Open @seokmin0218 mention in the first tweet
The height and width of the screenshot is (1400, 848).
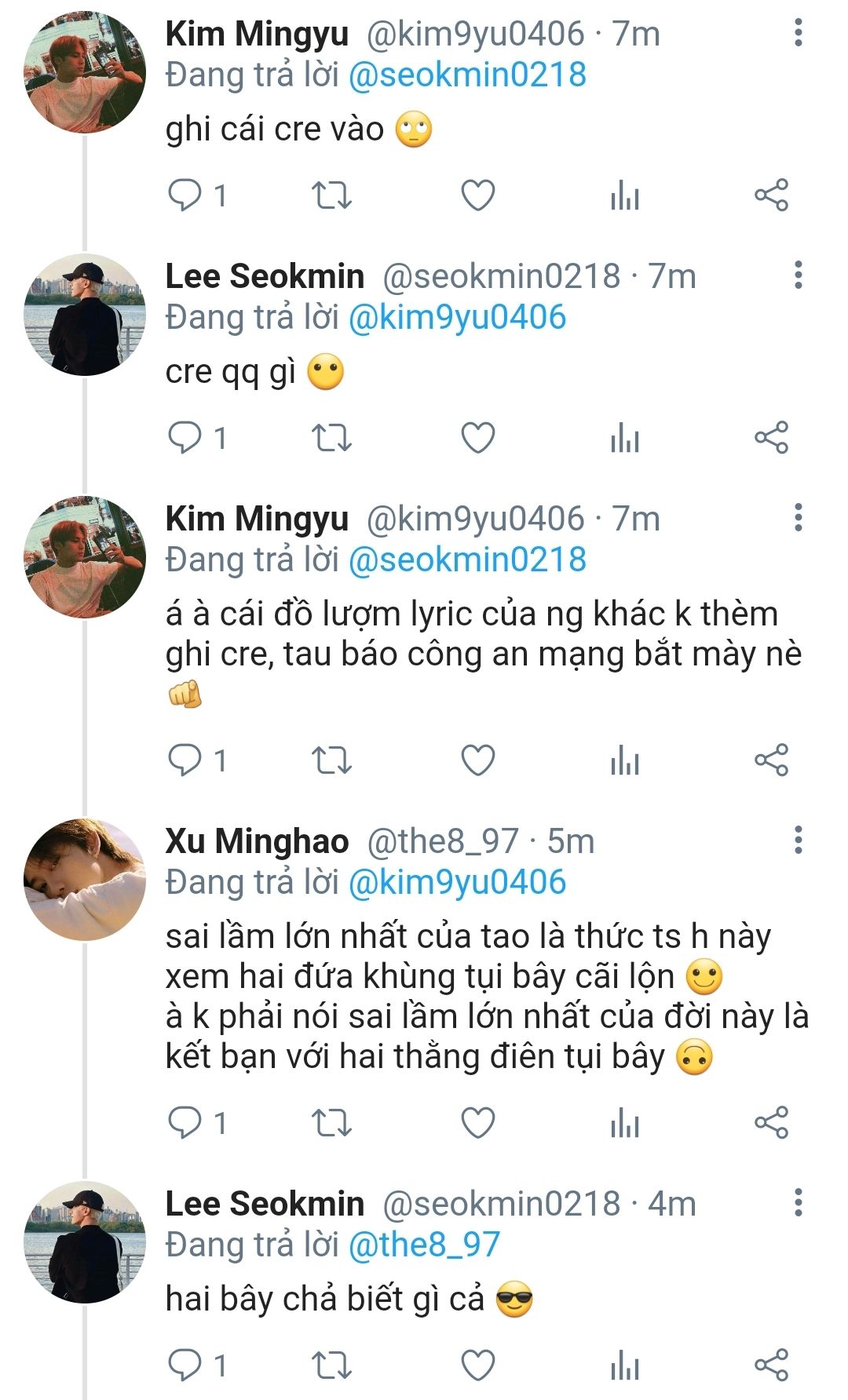click(467, 75)
